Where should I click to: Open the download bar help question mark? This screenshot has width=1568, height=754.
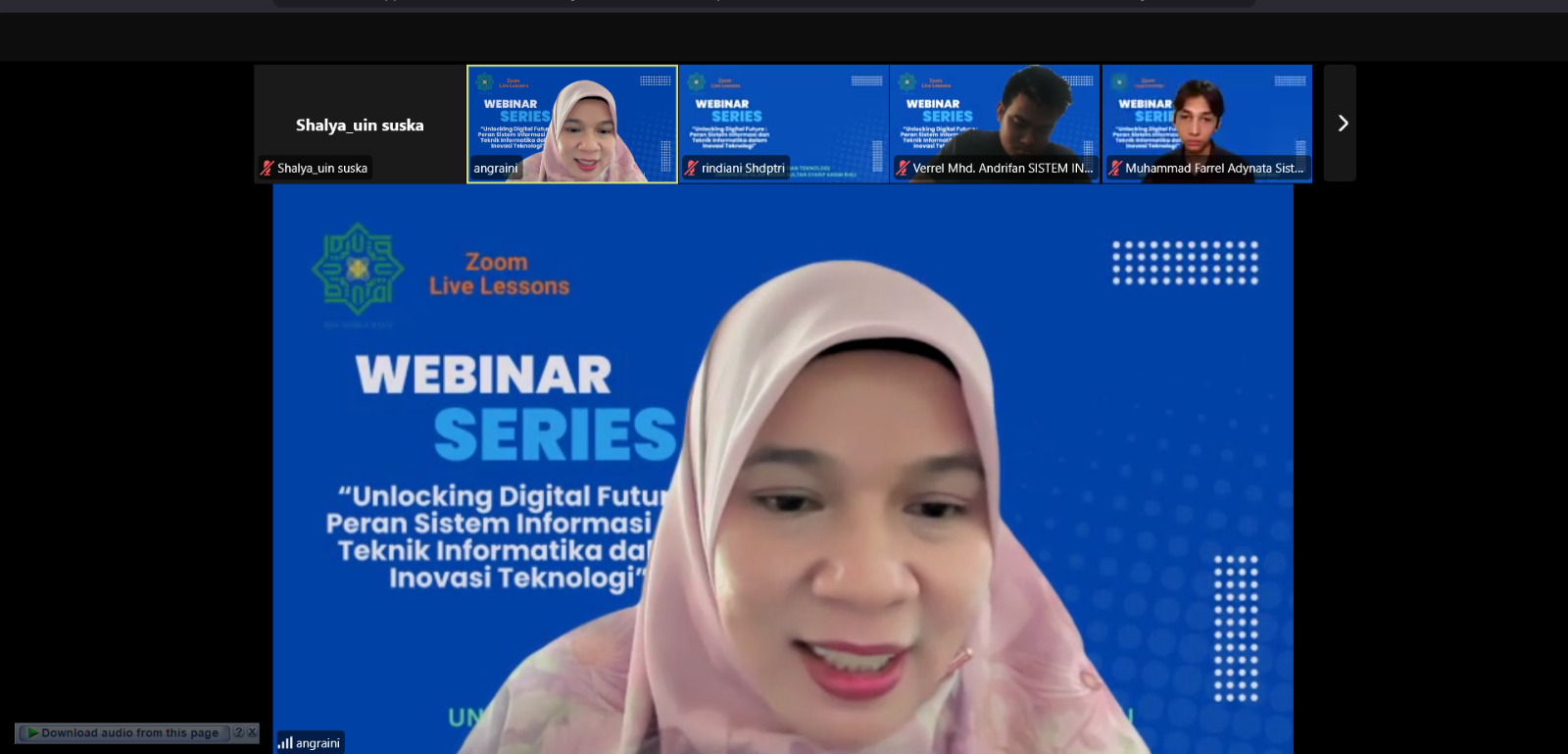click(x=238, y=732)
